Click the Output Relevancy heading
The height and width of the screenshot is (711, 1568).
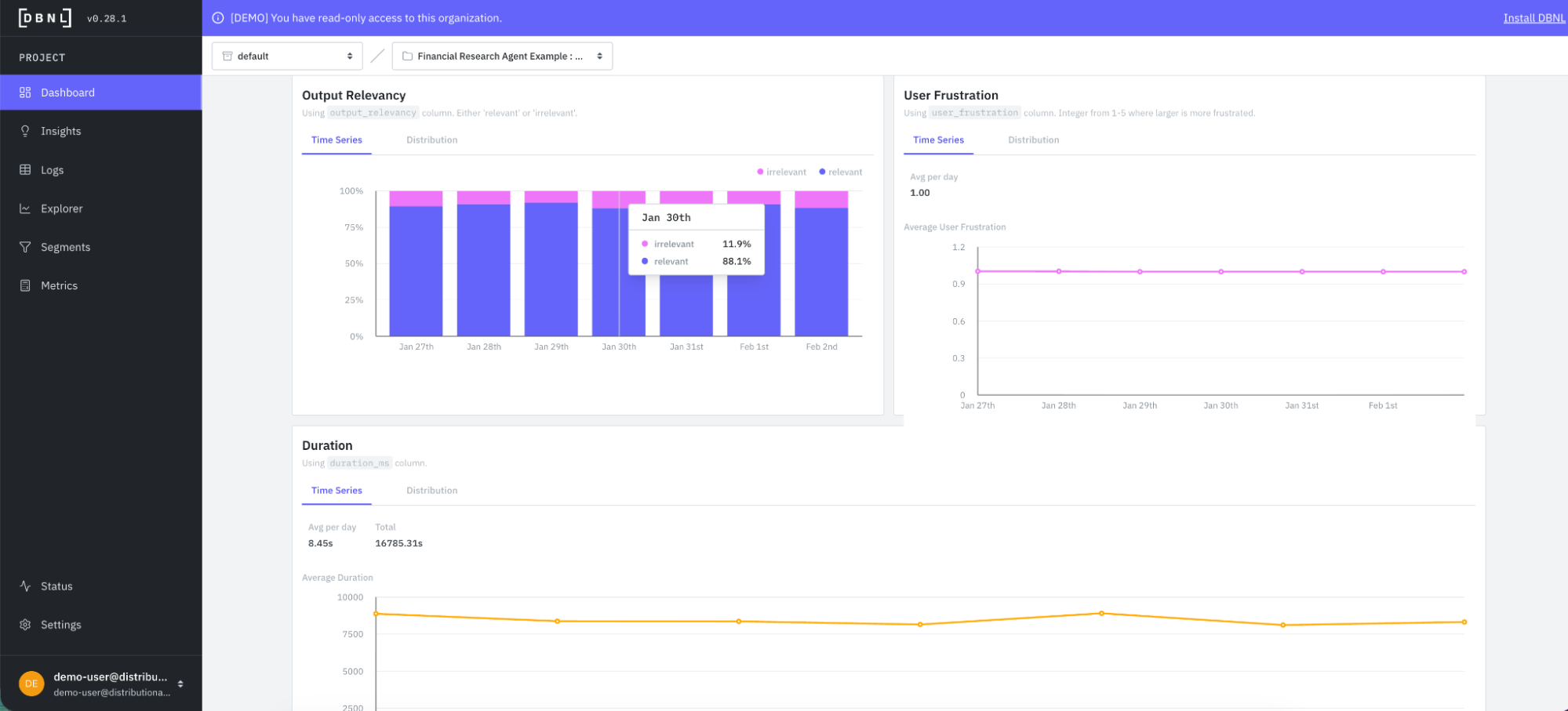[x=354, y=96]
